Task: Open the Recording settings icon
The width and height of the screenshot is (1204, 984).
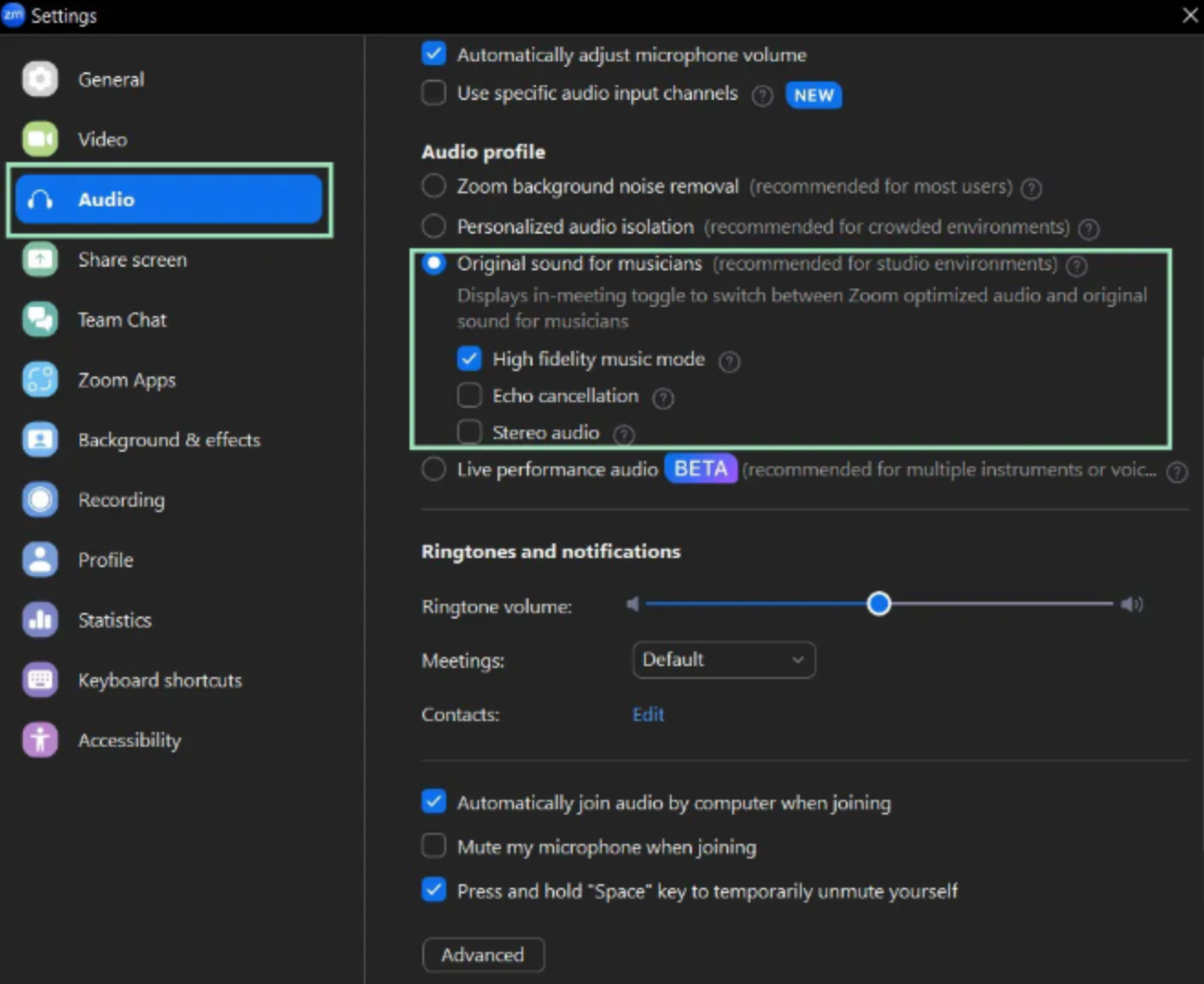Action: (39, 499)
